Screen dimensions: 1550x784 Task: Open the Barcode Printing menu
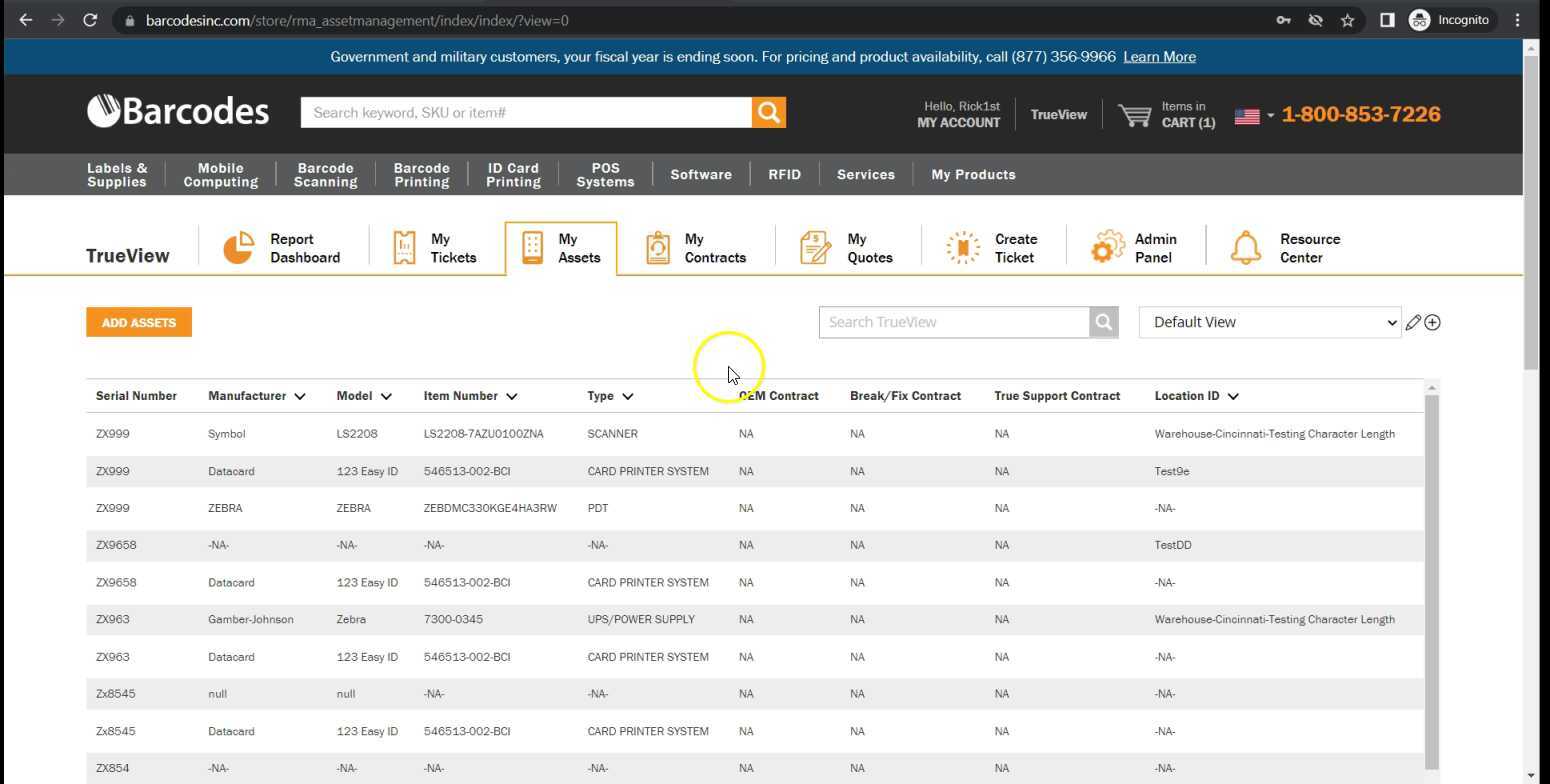click(x=421, y=175)
